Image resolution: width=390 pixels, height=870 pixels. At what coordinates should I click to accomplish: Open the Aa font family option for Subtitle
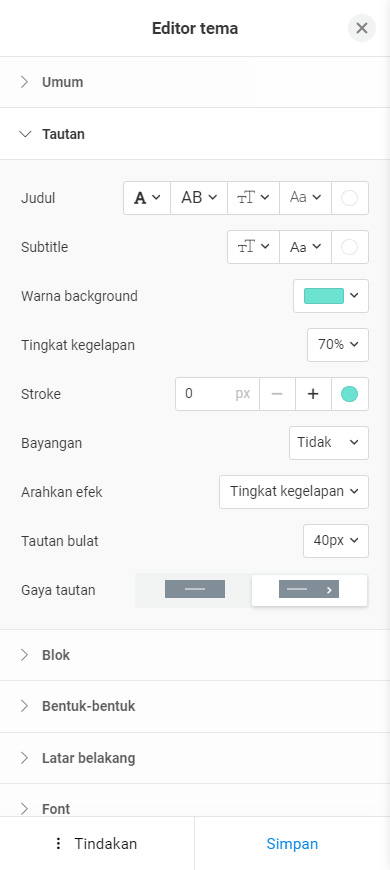coord(306,247)
